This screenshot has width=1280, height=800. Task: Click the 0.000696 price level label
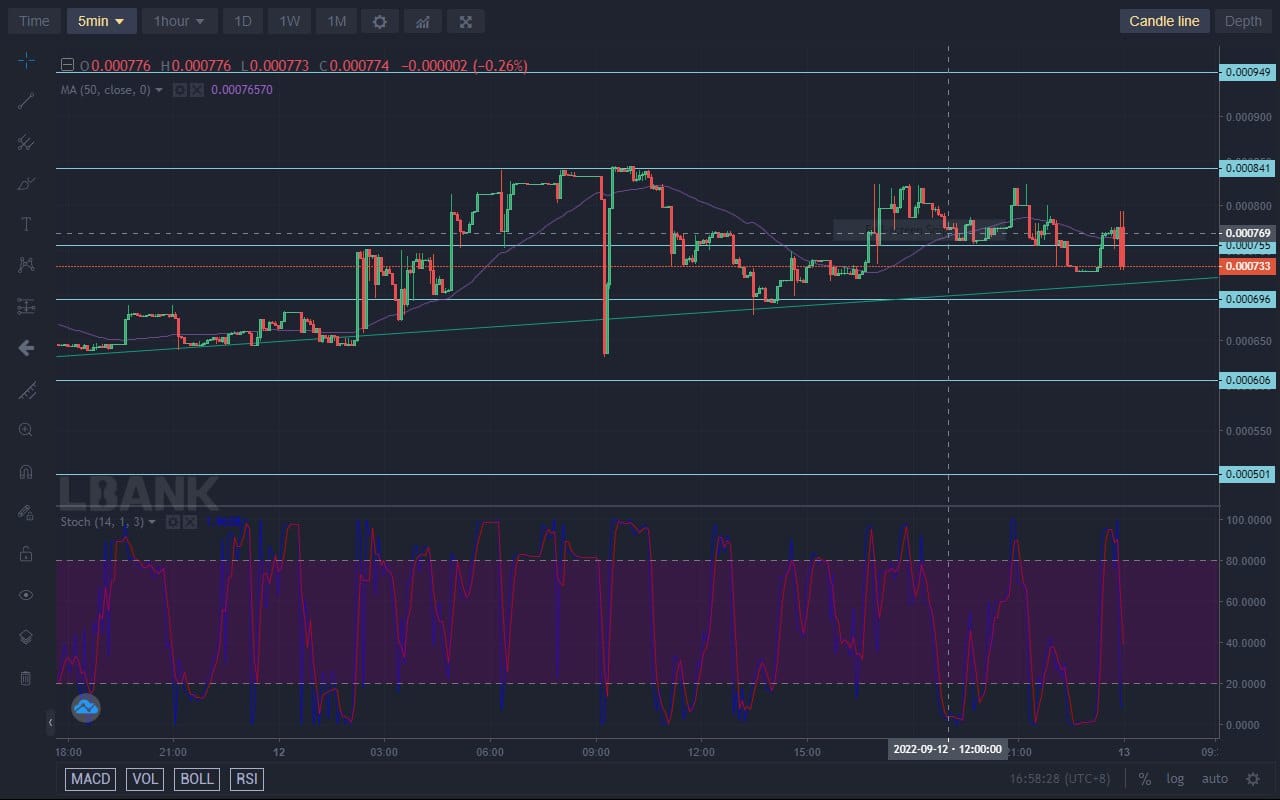[x=1247, y=299]
